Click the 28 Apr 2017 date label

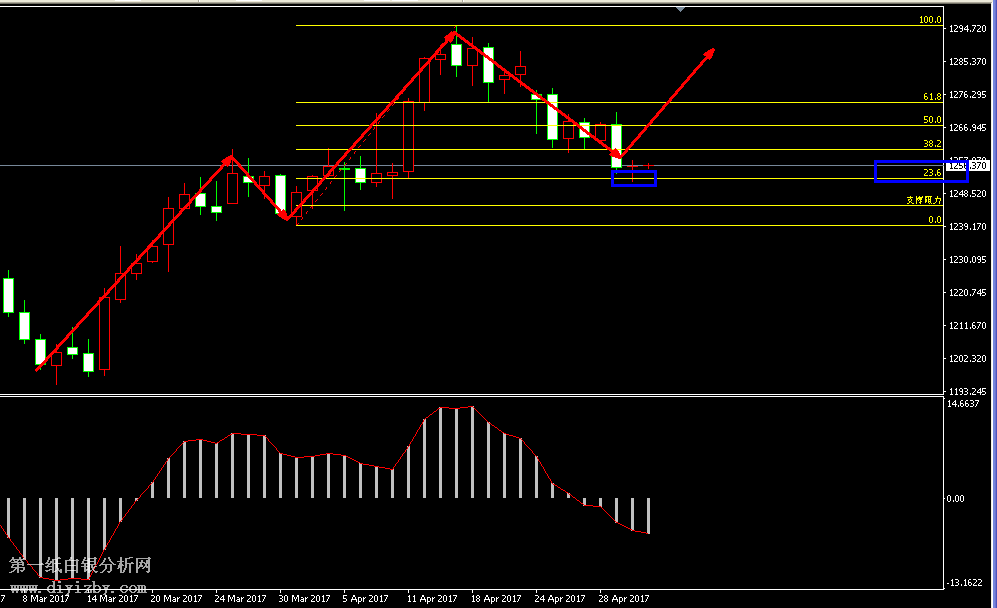pyautogui.click(x=624, y=599)
